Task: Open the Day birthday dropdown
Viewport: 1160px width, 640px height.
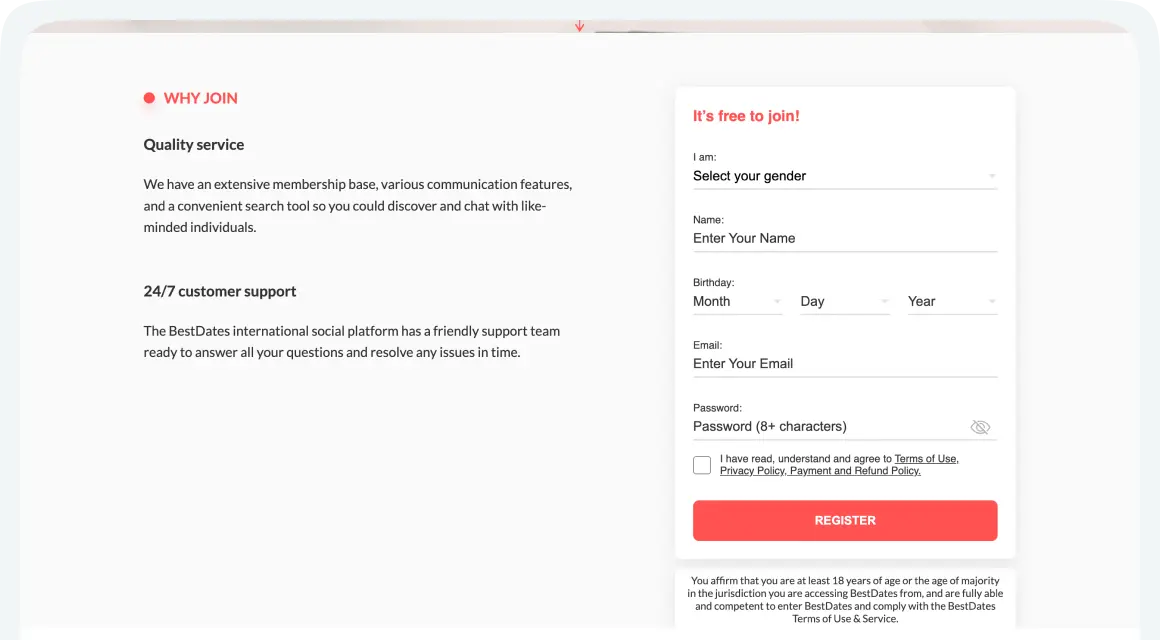Action: 844,301
